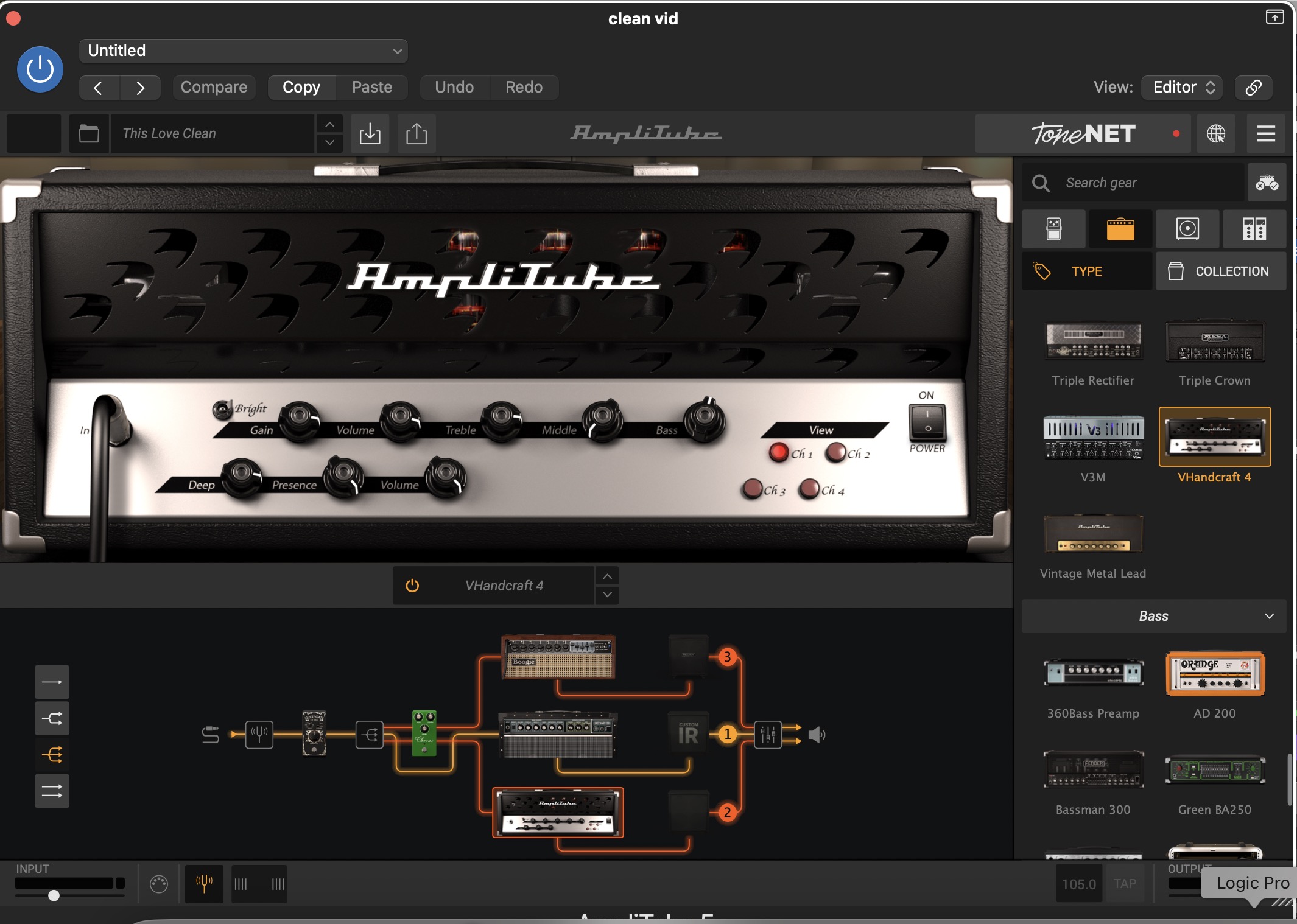Select the Triple Crown amp thumbnail
The width and height of the screenshot is (1297, 924).
pyautogui.click(x=1215, y=342)
